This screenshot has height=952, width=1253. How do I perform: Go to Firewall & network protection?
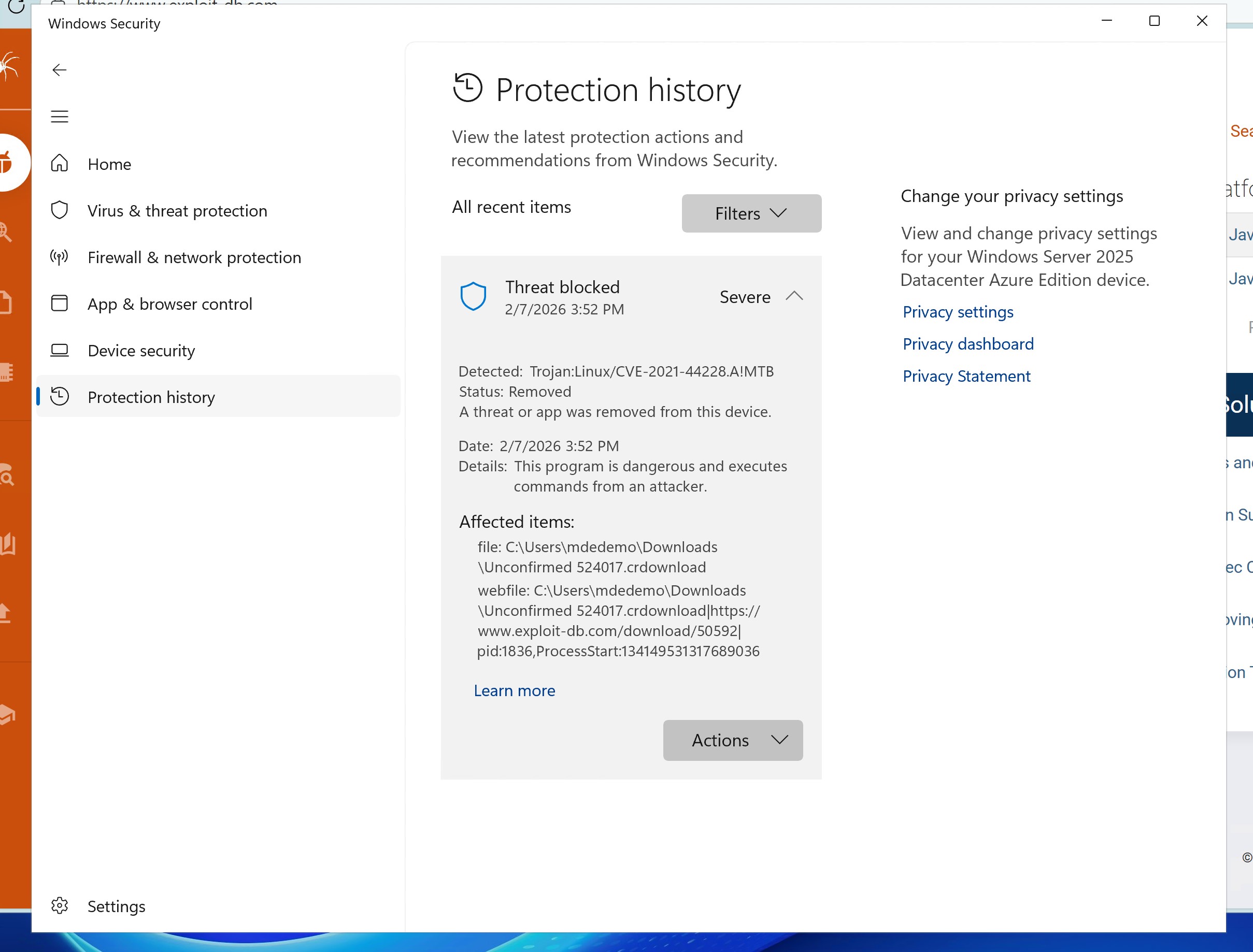click(x=194, y=257)
